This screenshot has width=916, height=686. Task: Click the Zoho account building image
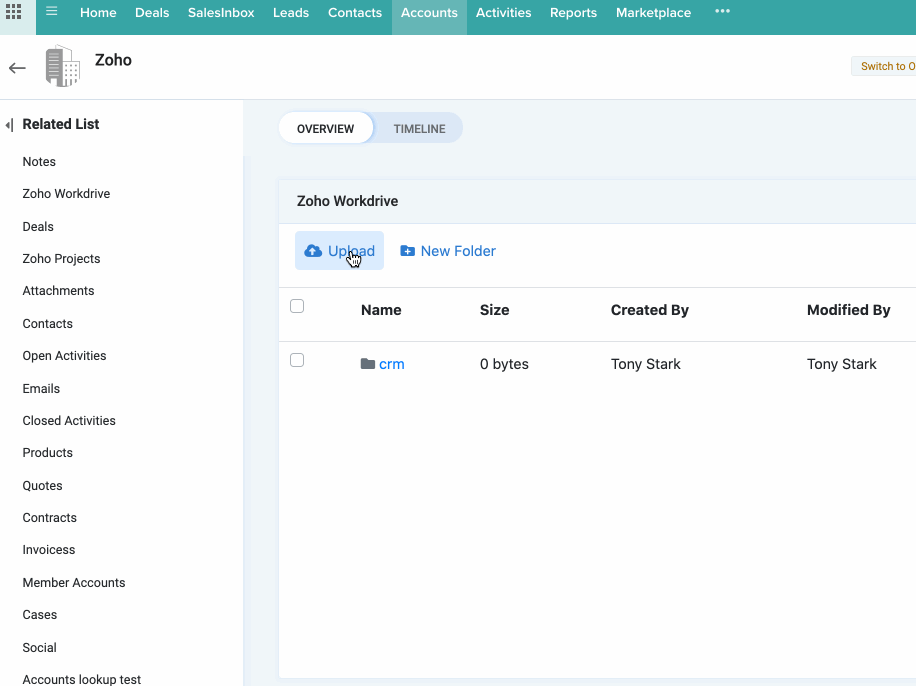[x=63, y=66]
